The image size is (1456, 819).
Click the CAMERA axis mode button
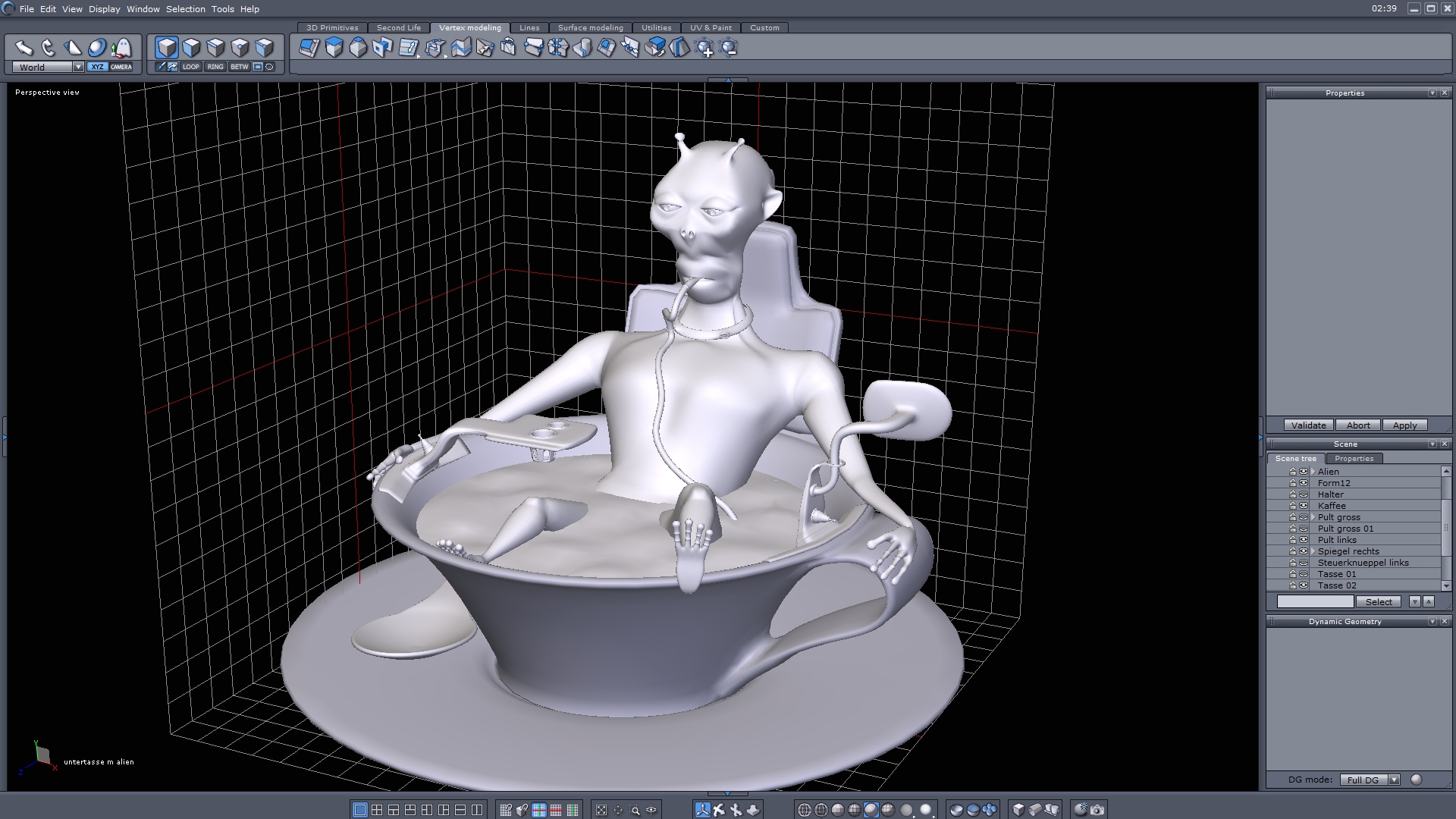coord(121,67)
